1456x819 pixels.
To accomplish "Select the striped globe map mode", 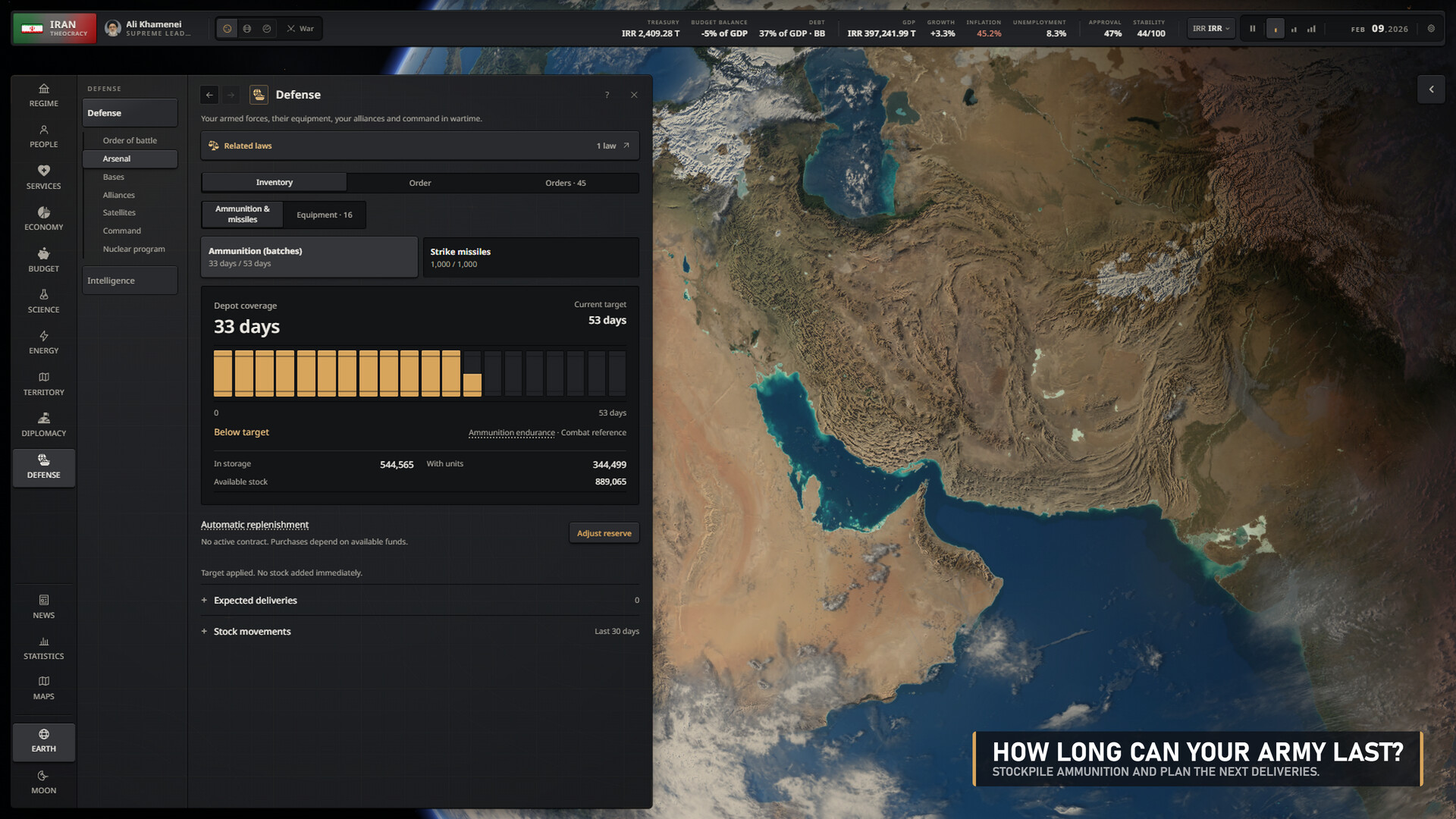I will [x=247, y=29].
